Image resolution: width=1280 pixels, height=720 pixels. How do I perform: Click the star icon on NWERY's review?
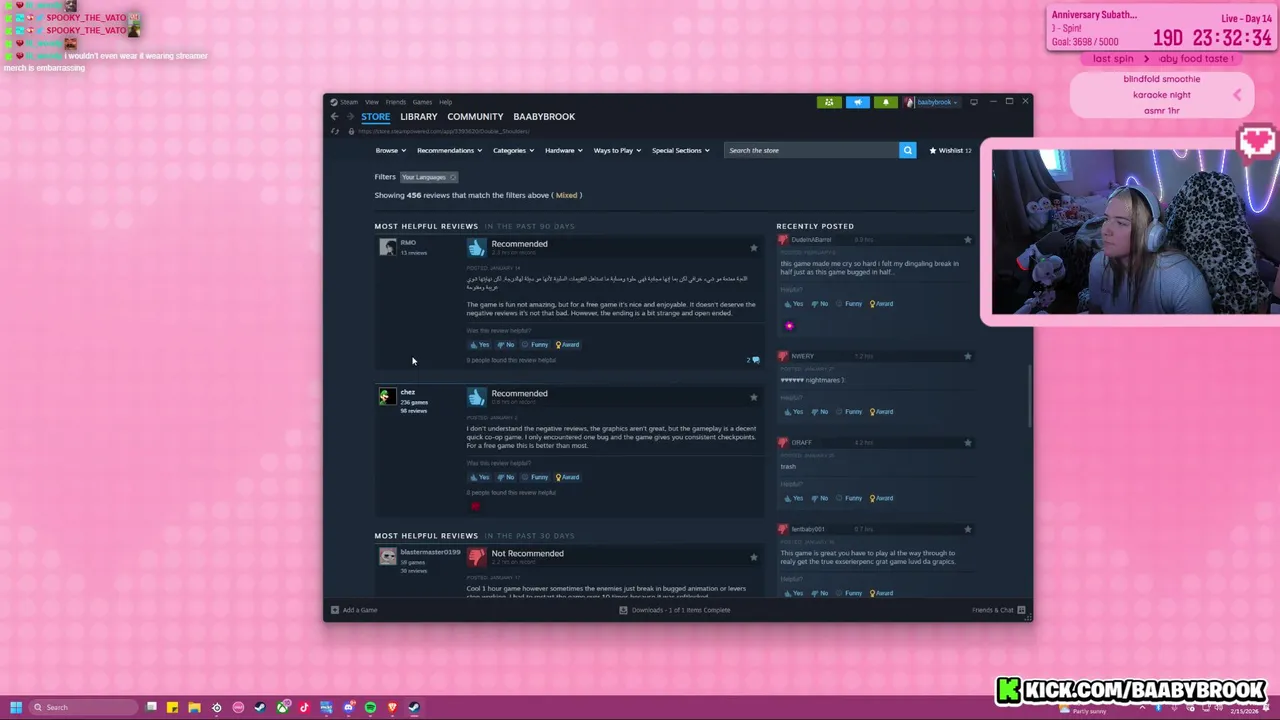click(967, 356)
